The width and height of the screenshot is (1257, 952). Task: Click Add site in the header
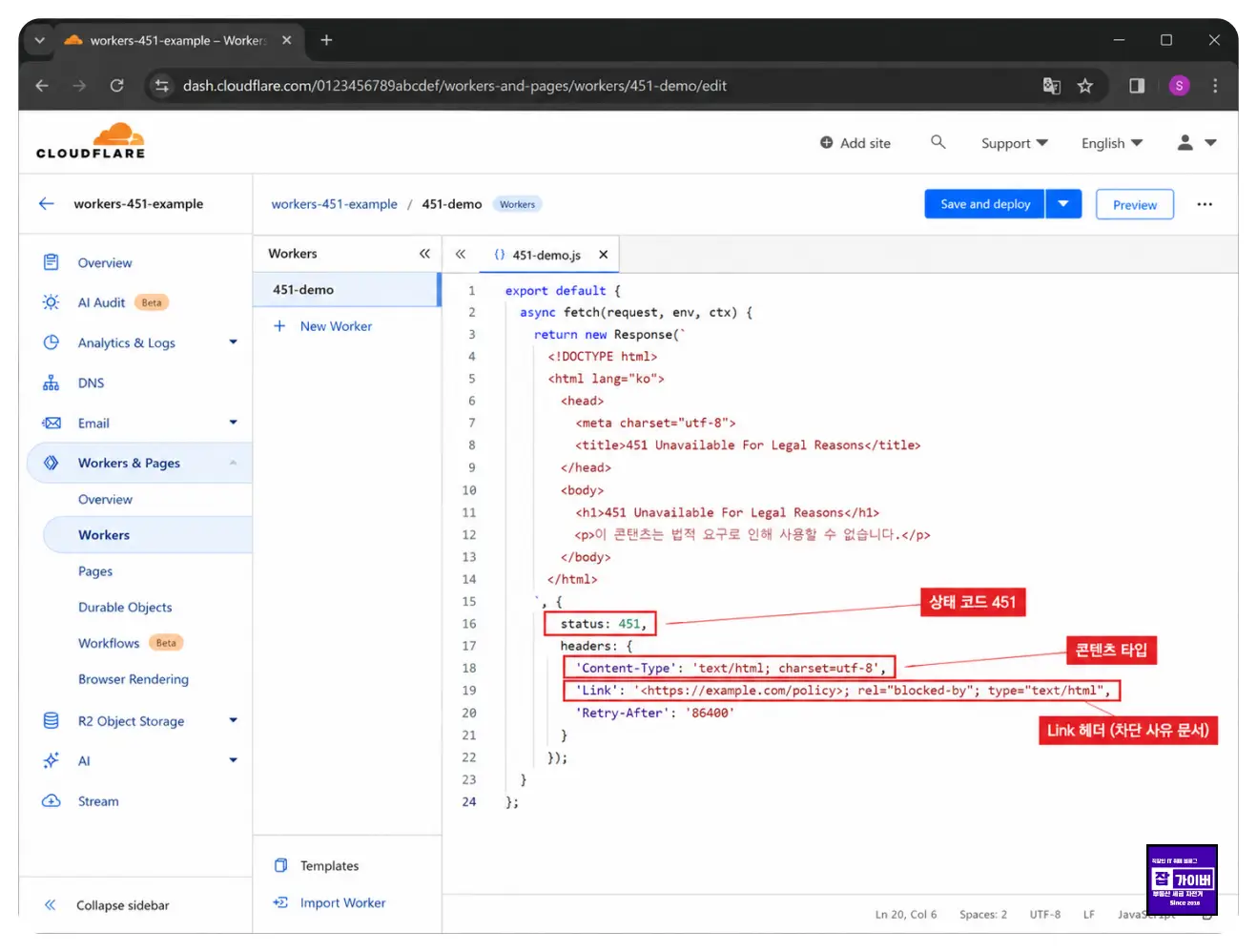[x=855, y=143]
